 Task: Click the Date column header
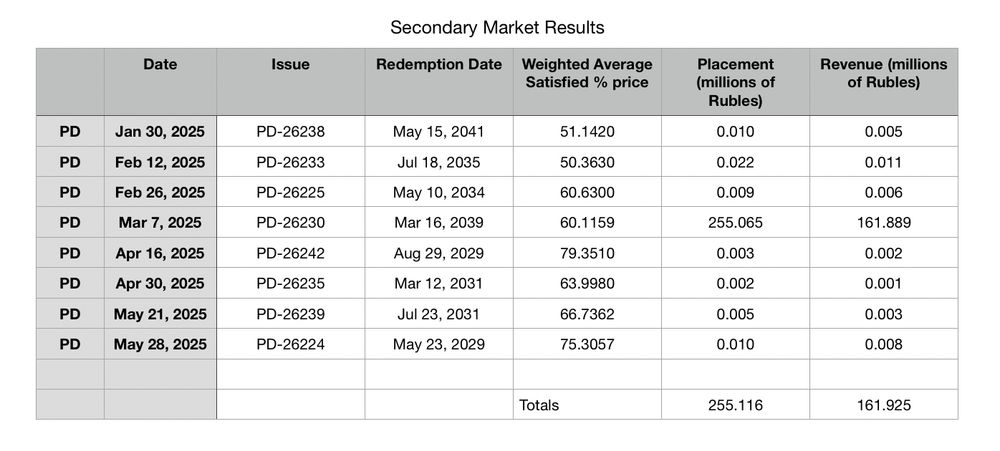160,82
